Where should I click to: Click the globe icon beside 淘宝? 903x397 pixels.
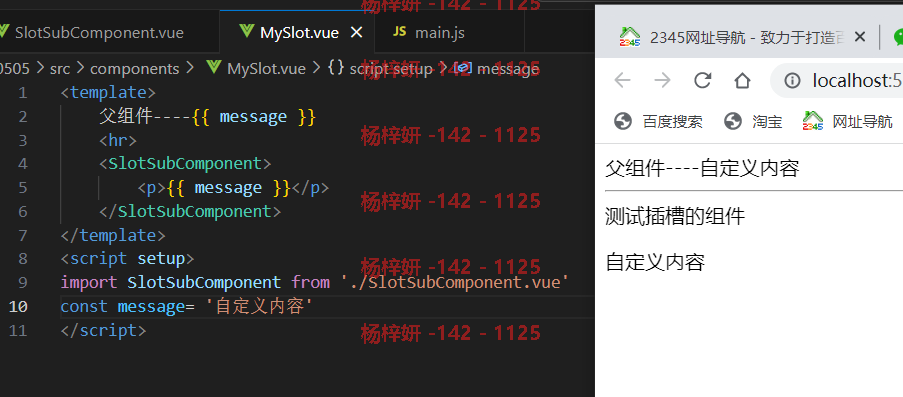pyautogui.click(x=733, y=122)
